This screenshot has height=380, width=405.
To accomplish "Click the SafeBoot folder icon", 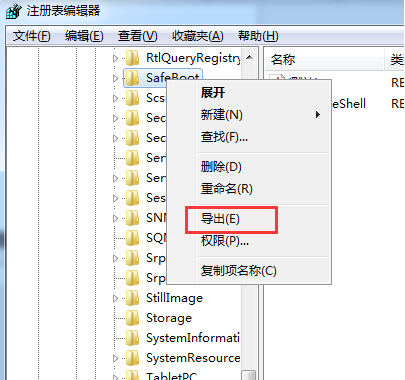I will click(x=132, y=78).
